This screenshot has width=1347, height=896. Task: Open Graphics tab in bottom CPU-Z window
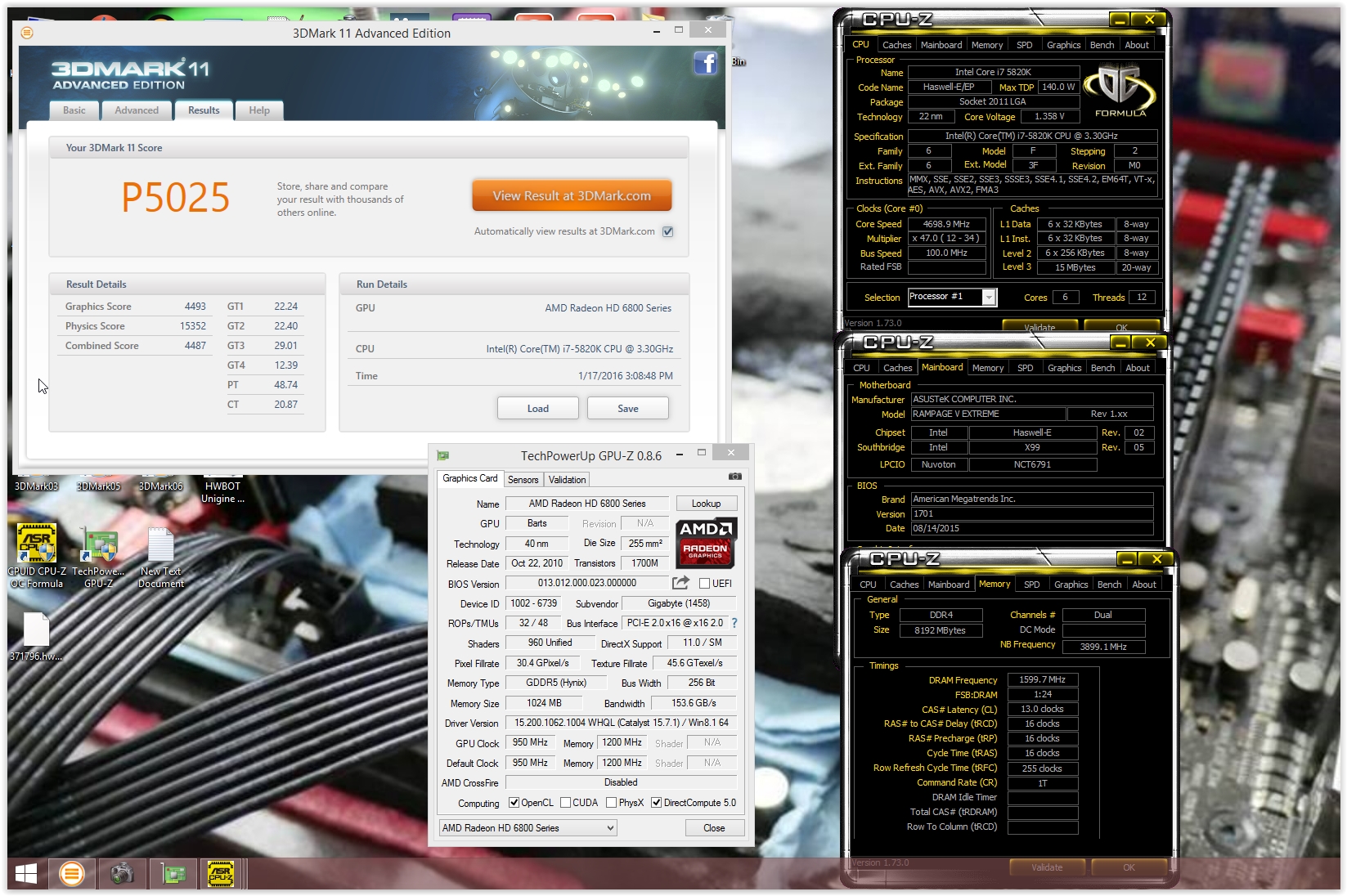[x=1071, y=585]
